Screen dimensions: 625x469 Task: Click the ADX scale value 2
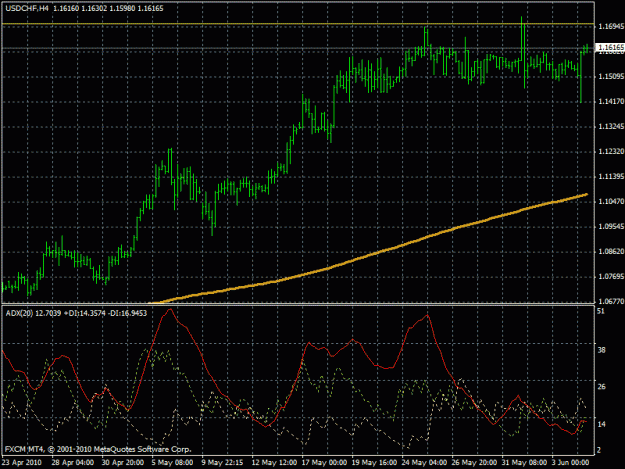(599, 450)
